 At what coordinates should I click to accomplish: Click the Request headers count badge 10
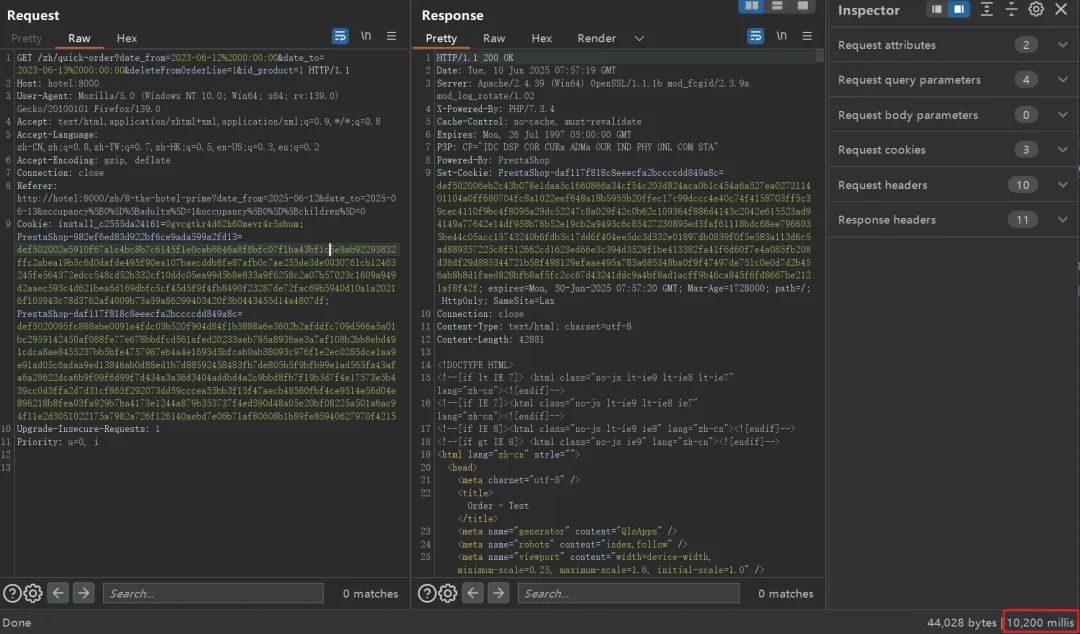coord(1023,185)
